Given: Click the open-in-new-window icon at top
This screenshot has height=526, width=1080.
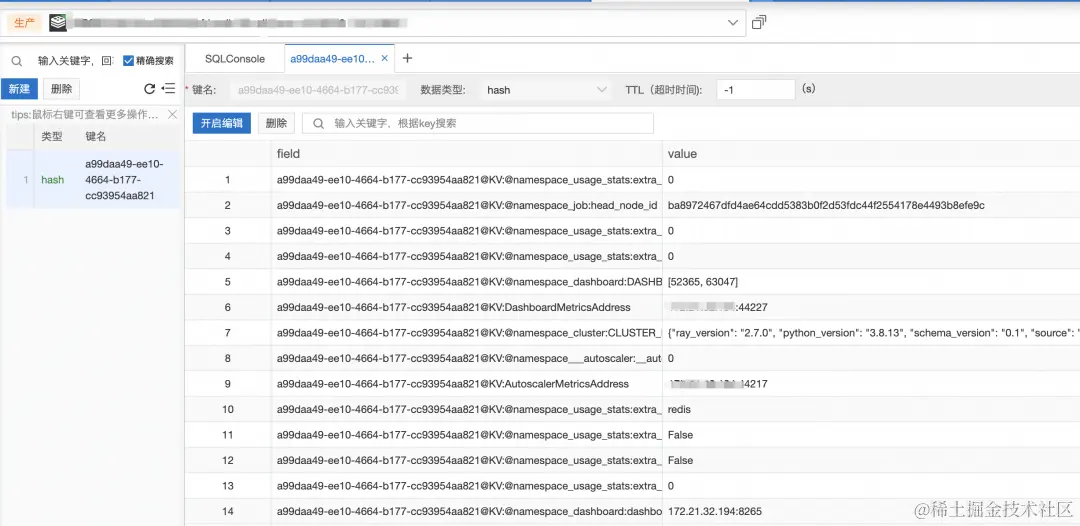Looking at the screenshot, I should [x=759, y=22].
